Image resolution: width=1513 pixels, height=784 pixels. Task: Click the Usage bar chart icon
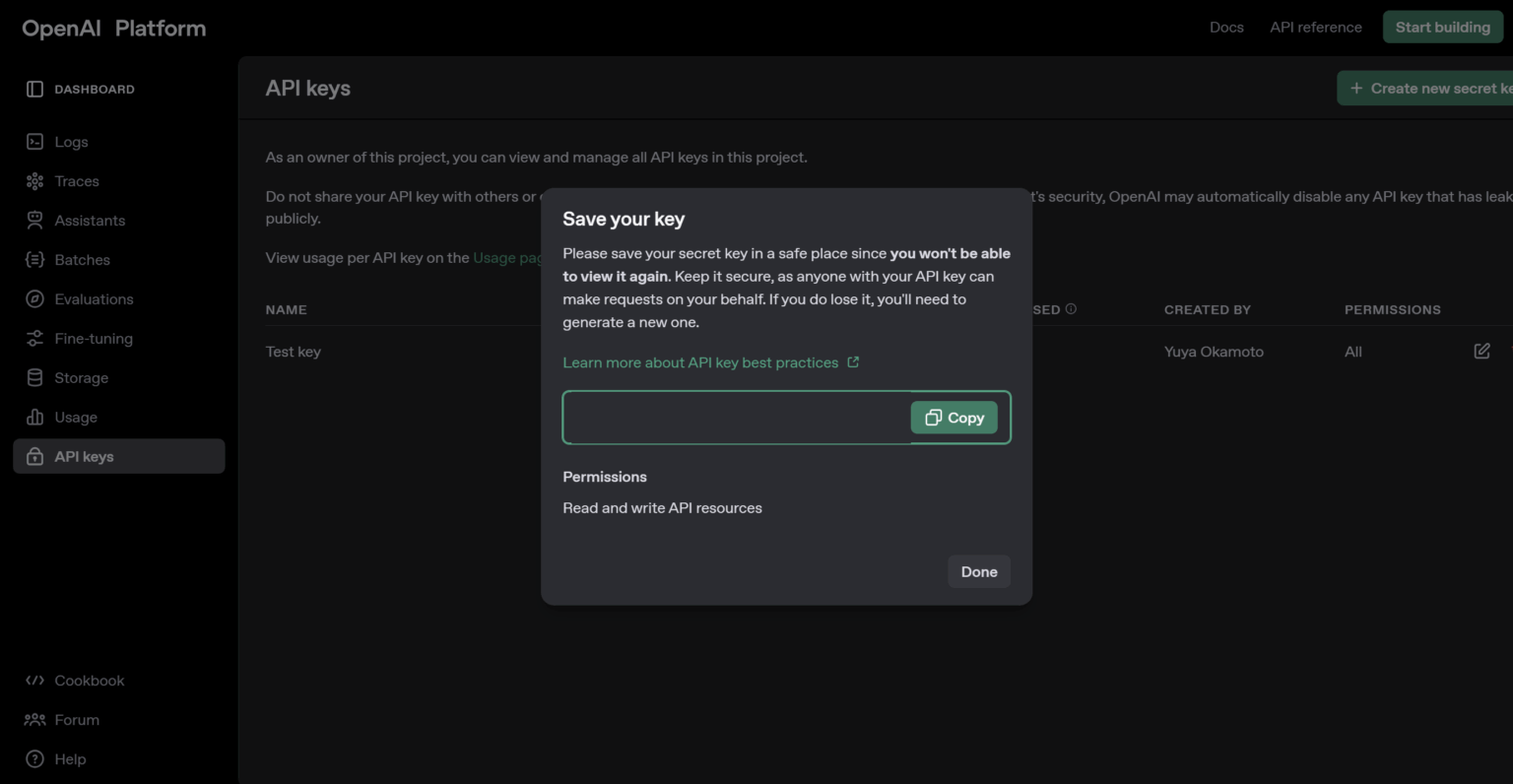(x=34, y=418)
